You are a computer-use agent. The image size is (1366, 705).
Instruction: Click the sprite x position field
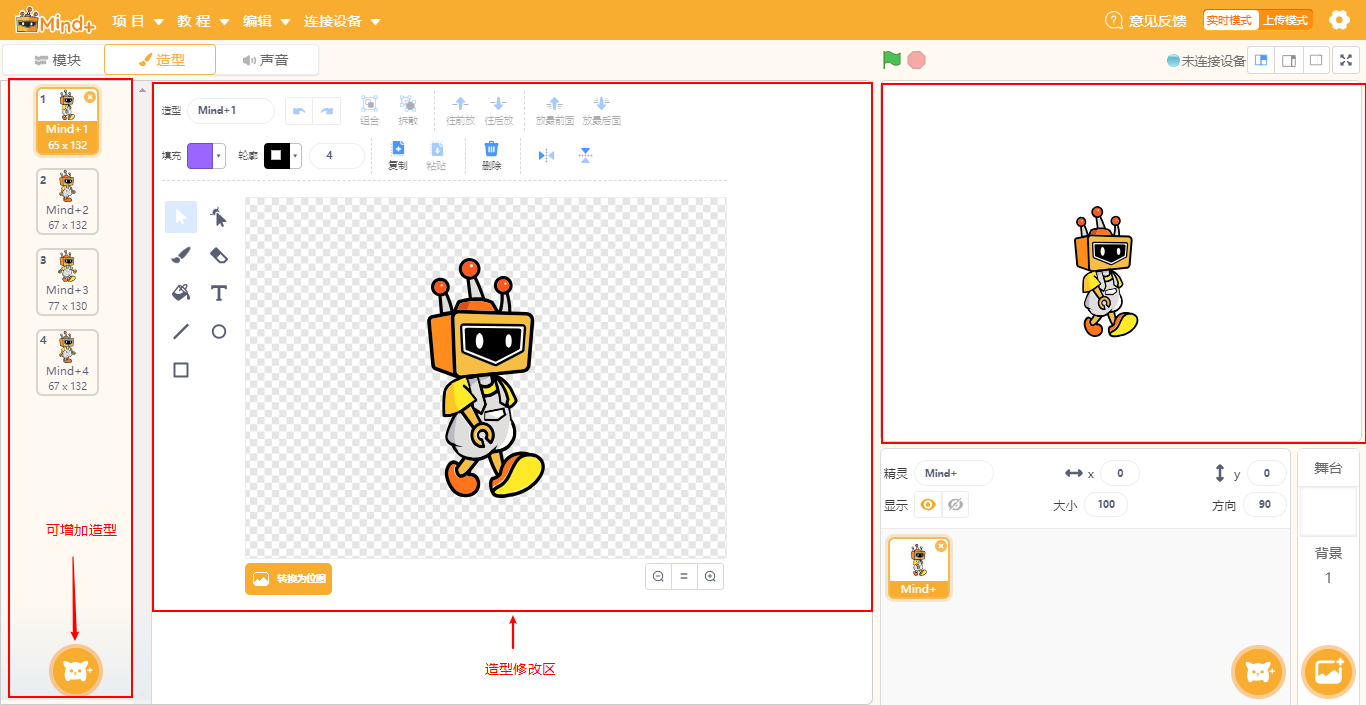pyautogui.click(x=1121, y=473)
